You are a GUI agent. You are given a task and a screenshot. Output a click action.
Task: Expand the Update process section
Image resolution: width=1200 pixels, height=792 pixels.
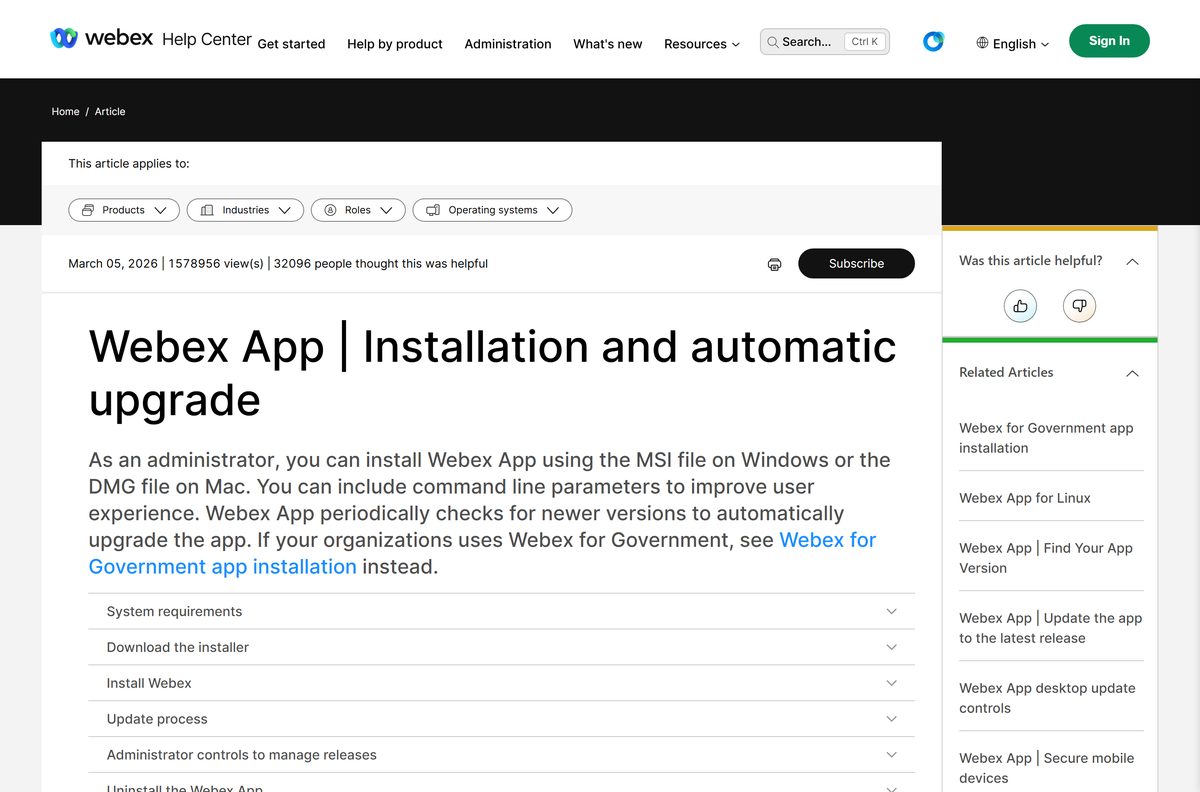501,719
